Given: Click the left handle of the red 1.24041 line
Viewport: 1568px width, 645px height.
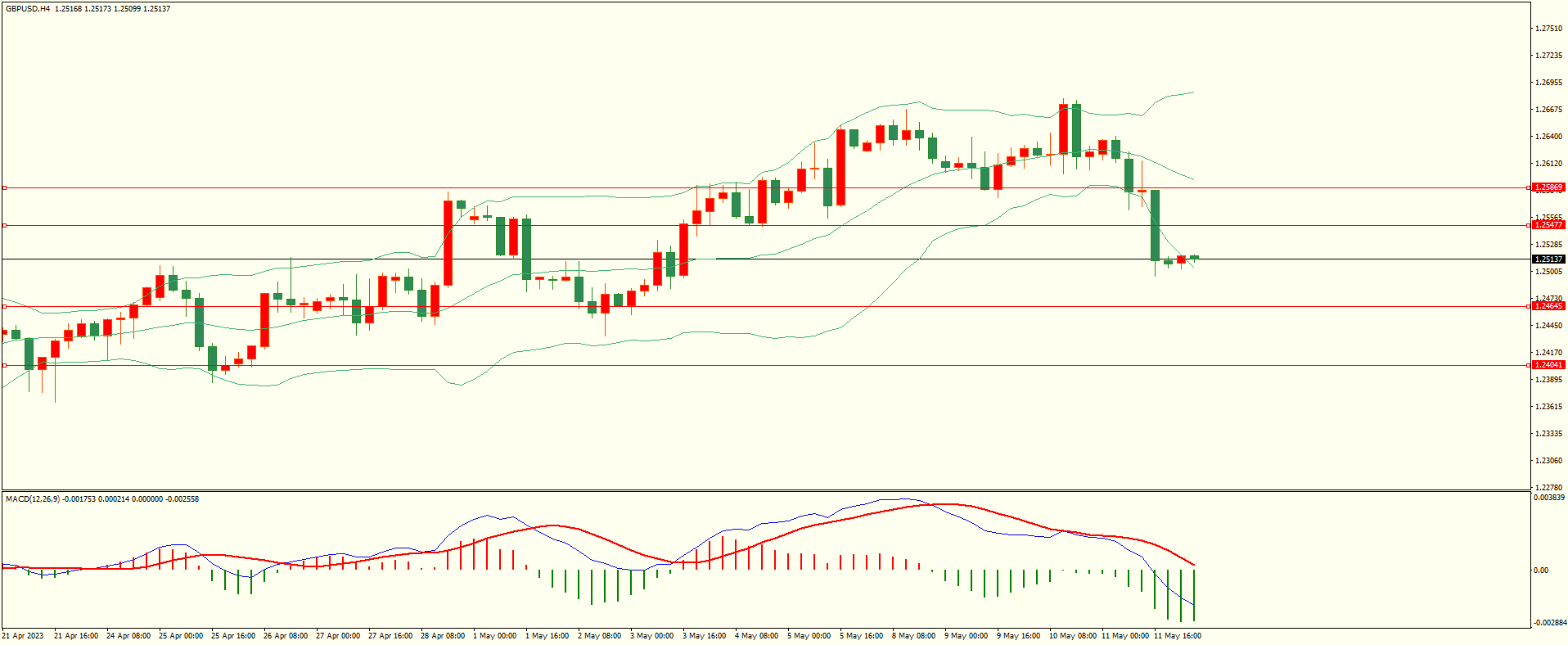Looking at the screenshot, I should [x=4, y=365].
